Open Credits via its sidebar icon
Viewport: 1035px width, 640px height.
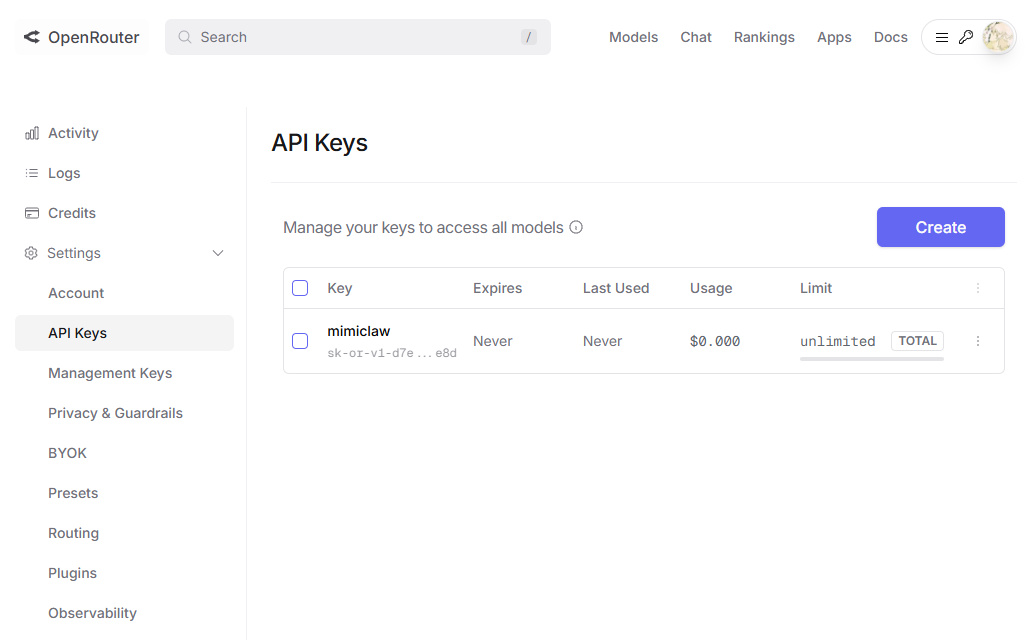tap(31, 212)
